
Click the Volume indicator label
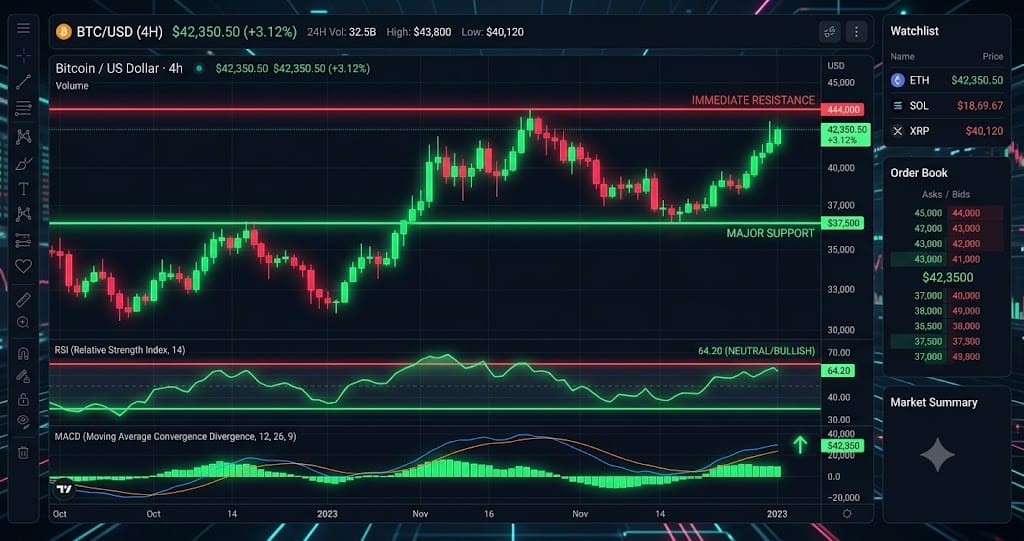click(72, 86)
